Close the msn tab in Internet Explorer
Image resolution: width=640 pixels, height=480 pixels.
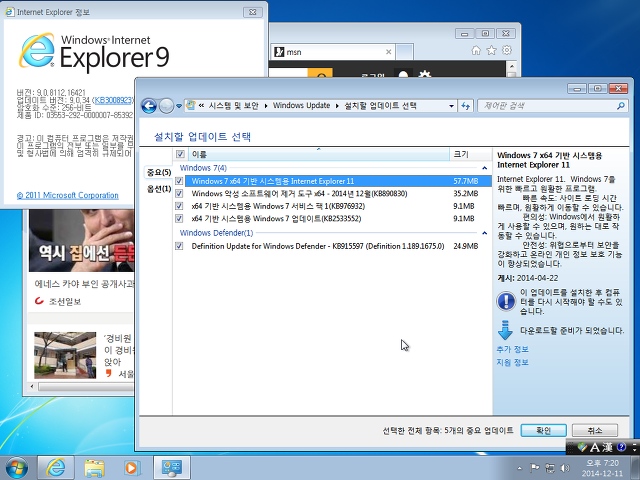[x=389, y=52]
